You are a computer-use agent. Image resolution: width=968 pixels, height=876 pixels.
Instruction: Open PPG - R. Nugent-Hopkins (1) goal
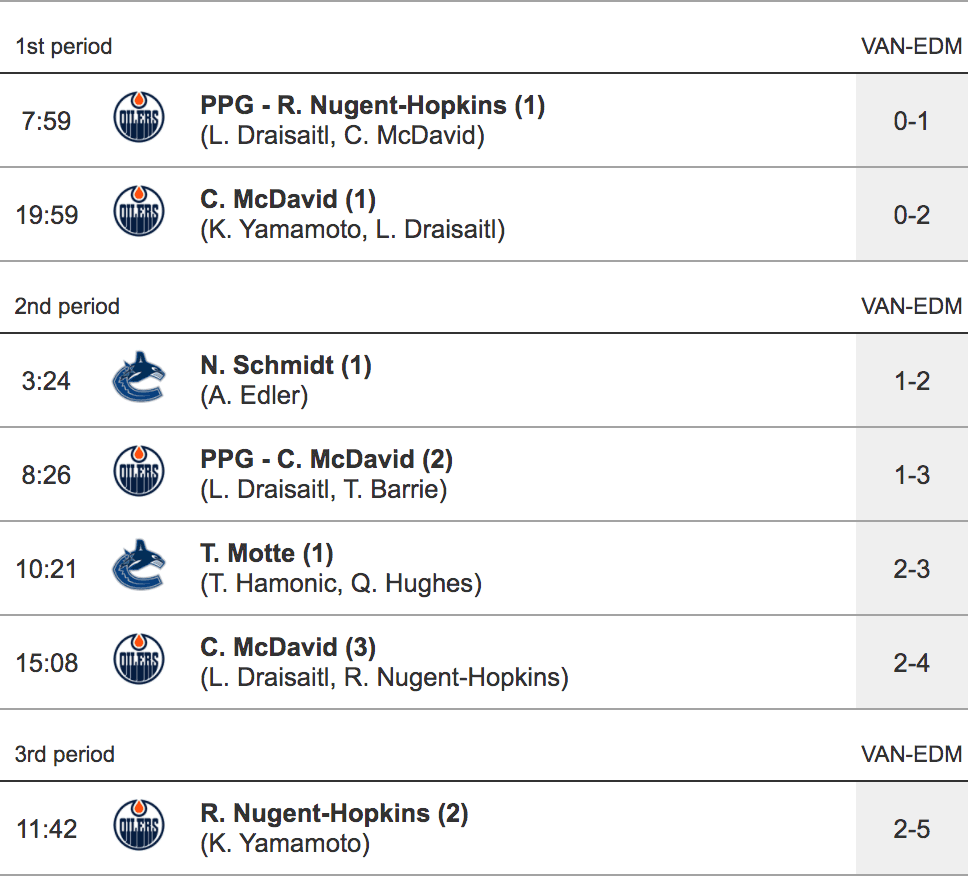tap(372, 106)
